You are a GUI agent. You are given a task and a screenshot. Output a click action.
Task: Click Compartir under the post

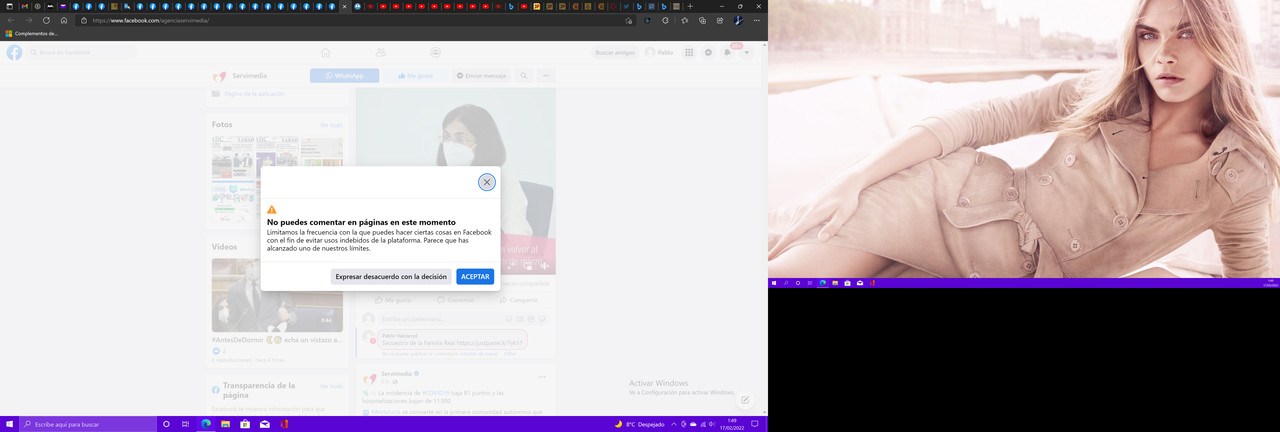click(518, 300)
